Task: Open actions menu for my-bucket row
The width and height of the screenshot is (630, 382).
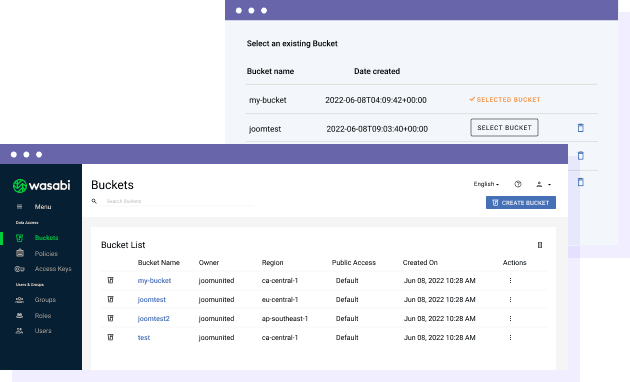Action: point(510,280)
